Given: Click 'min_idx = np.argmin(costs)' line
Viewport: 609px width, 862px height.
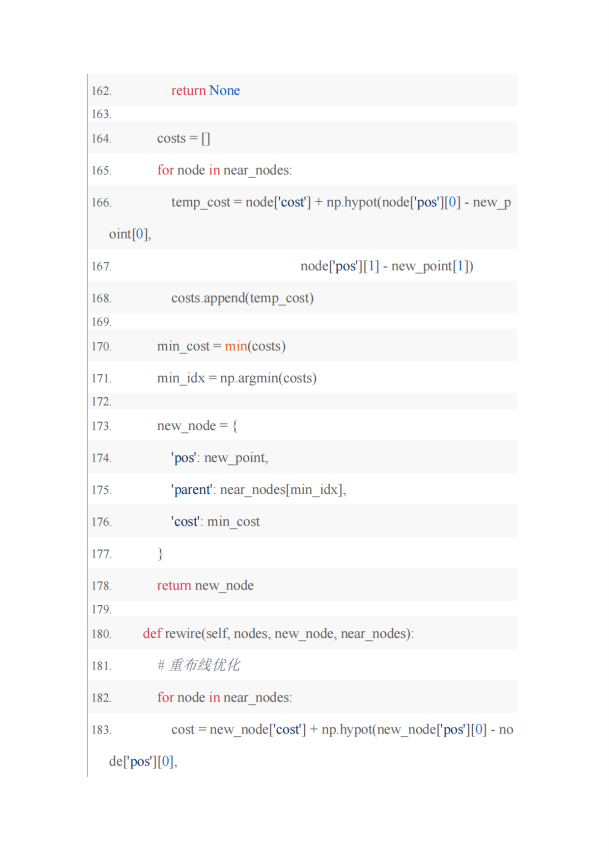Looking at the screenshot, I should (237, 378).
